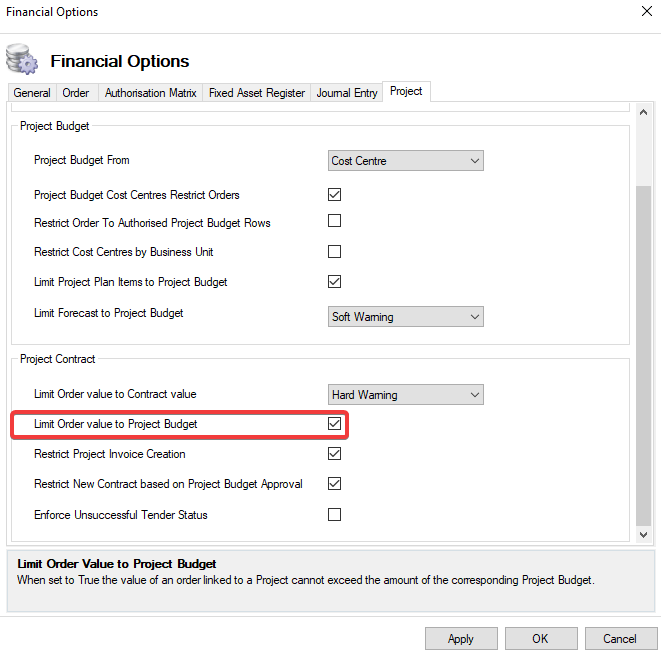Switch to the General tab
Viewport: 661px width, 657px height.
32,93
